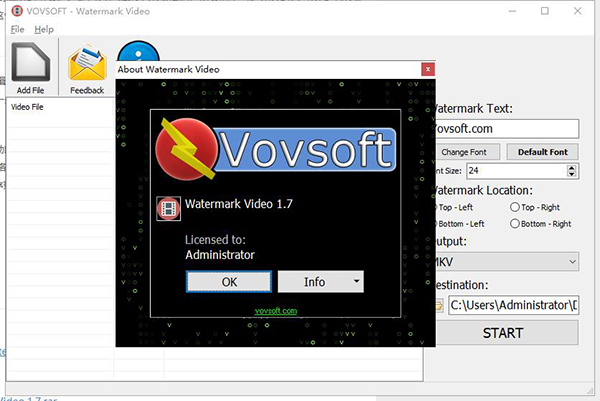This screenshot has height=401, width=600.
Task: Click the destination browse folder icon
Action: coord(439,306)
